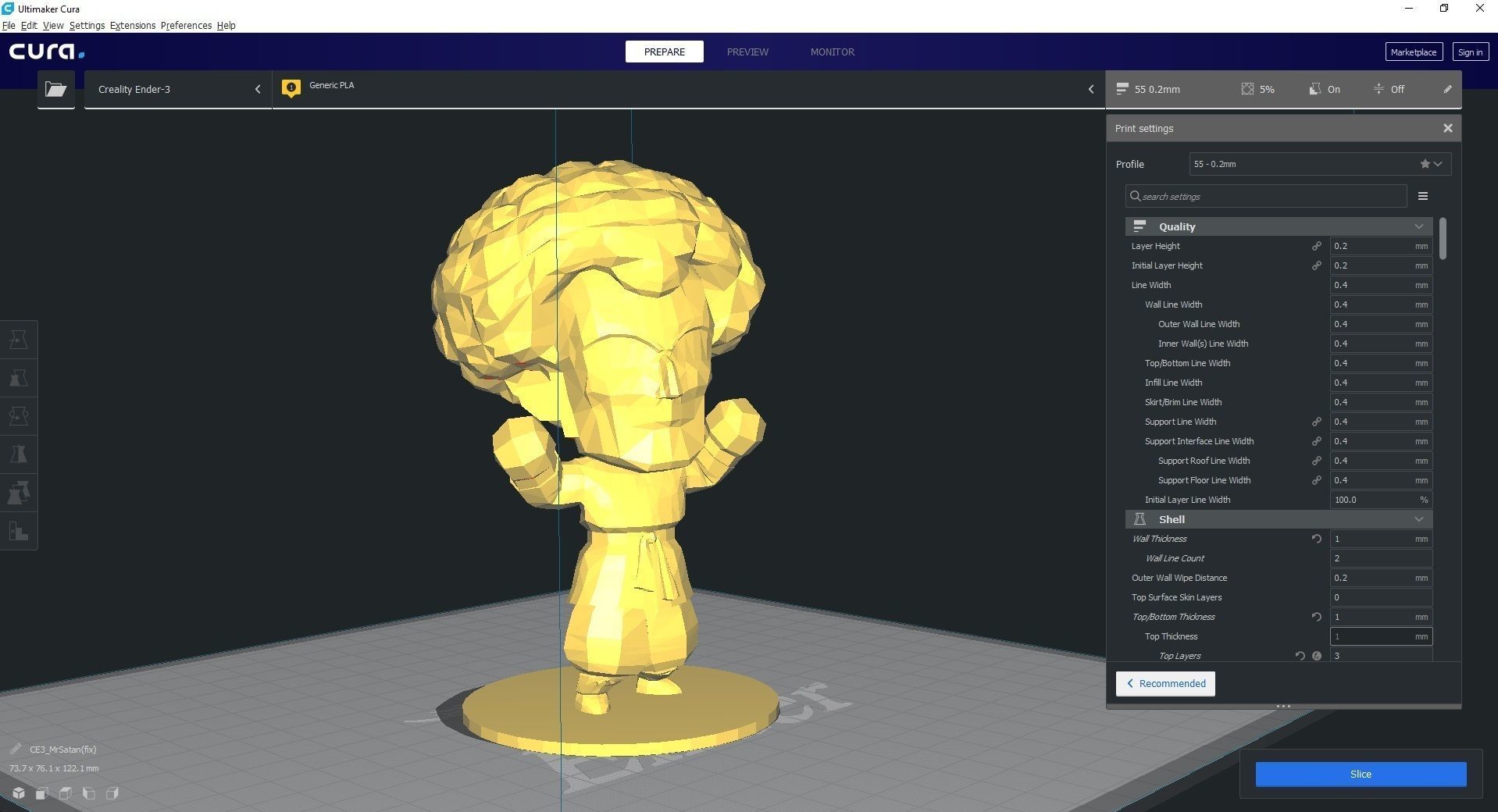Select the Scale tool in left toolbar
The height and width of the screenshot is (812, 1498).
18,378
